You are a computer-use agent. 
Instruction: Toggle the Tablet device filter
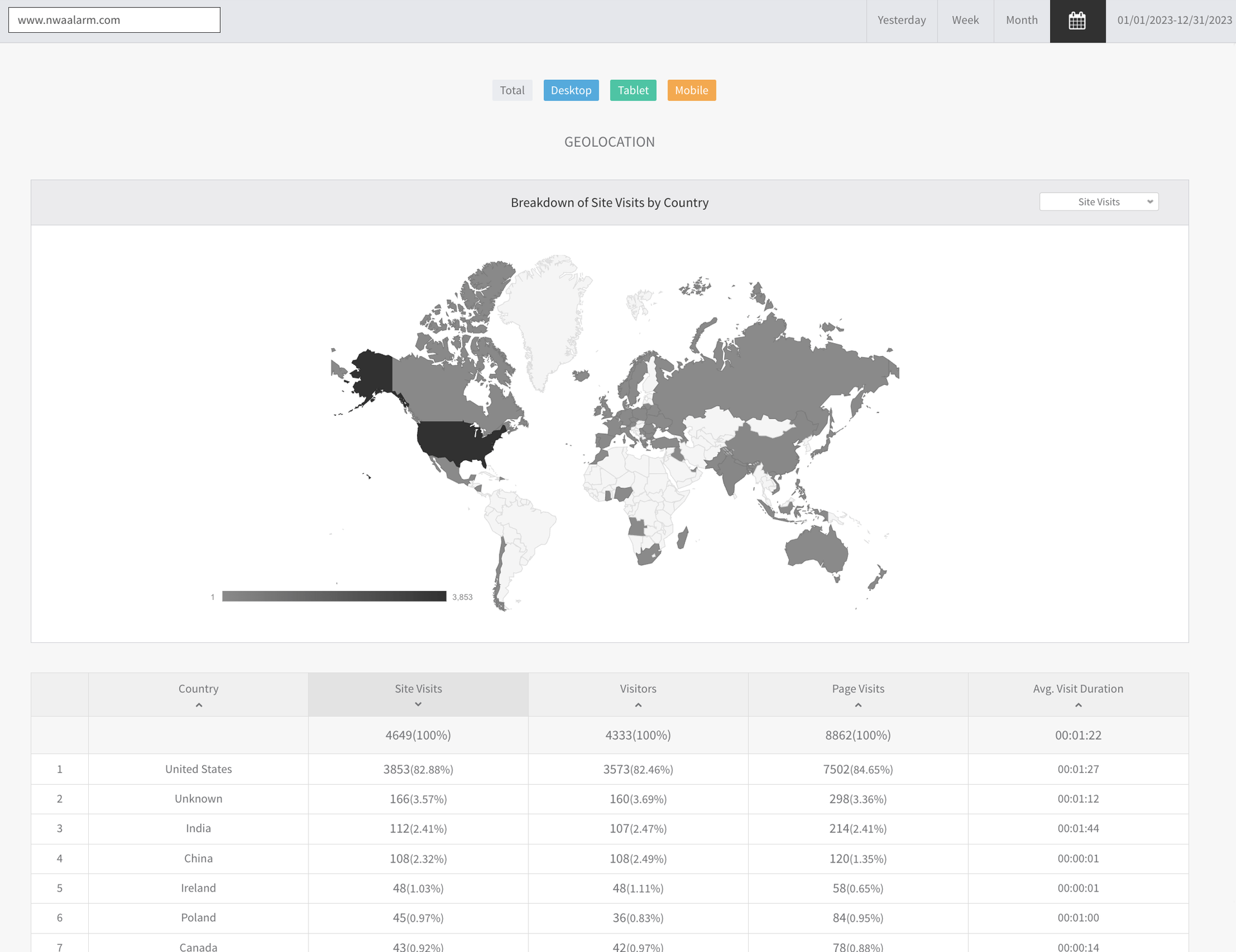[x=633, y=90]
